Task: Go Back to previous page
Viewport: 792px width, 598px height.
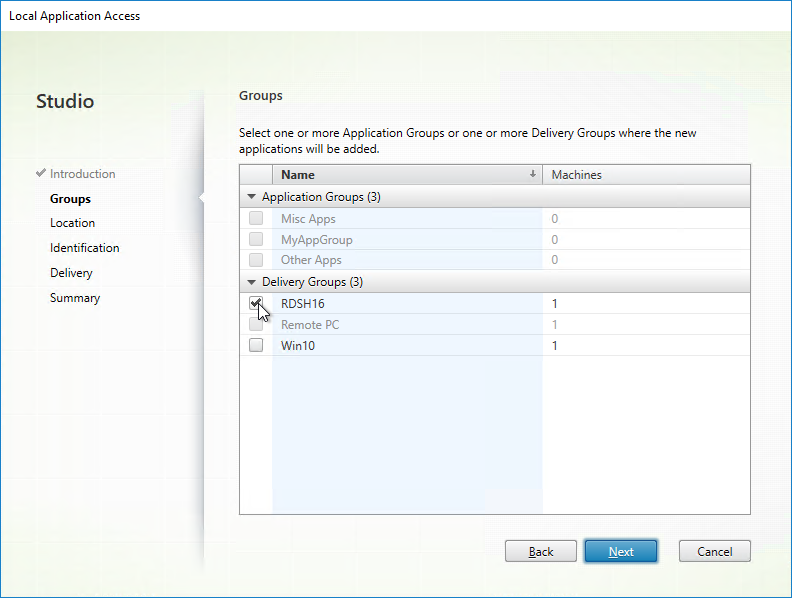Action: coord(540,551)
